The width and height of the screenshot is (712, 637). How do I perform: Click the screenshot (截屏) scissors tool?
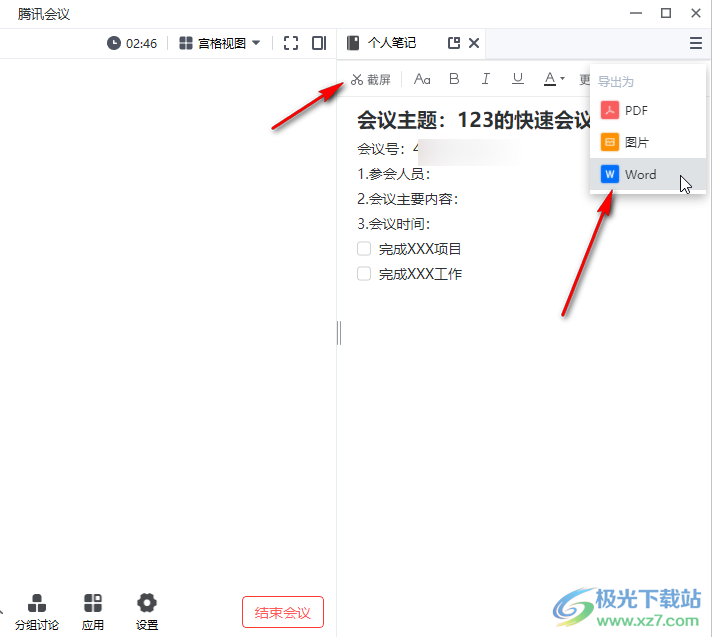click(371, 79)
